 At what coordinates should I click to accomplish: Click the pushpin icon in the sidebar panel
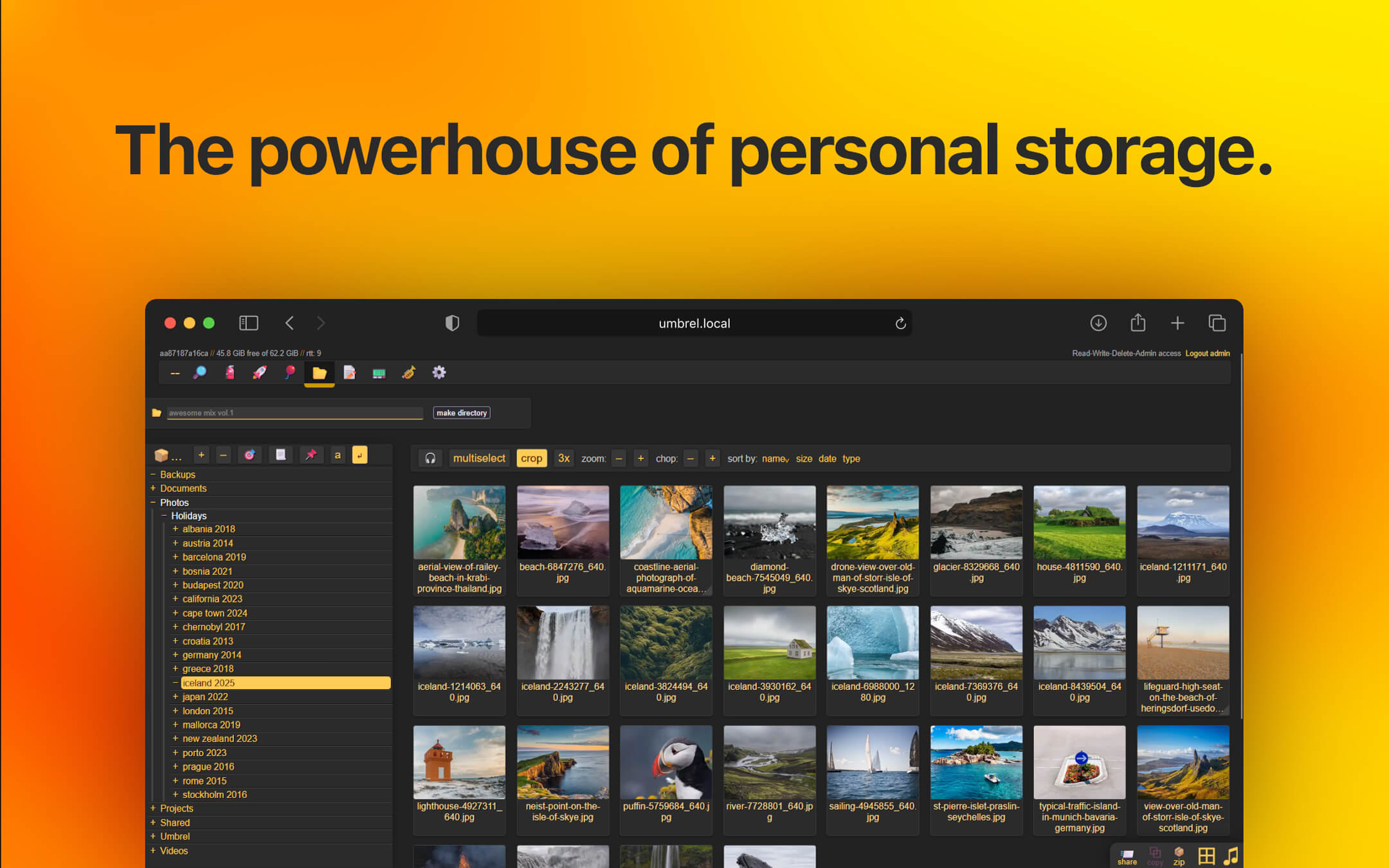tap(311, 455)
